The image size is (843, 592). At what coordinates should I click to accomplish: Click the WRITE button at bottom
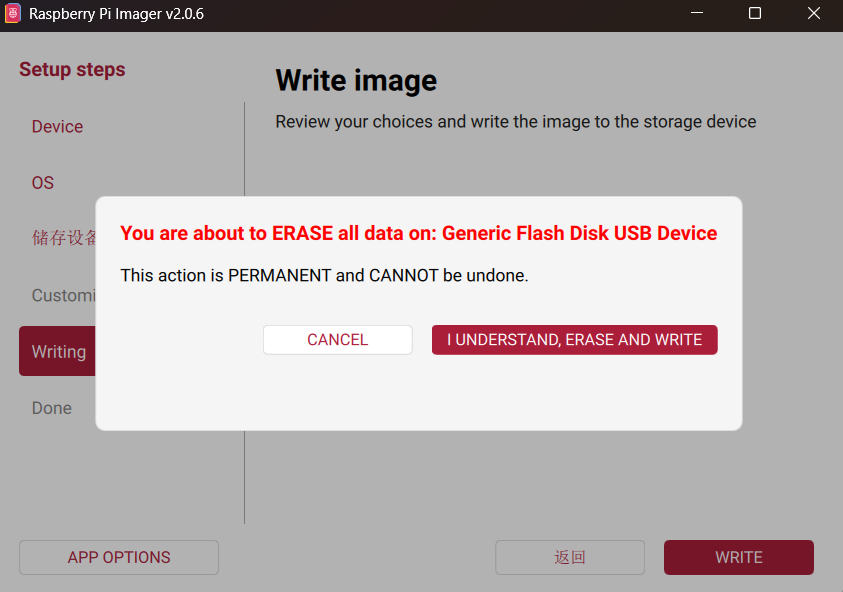point(738,557)
